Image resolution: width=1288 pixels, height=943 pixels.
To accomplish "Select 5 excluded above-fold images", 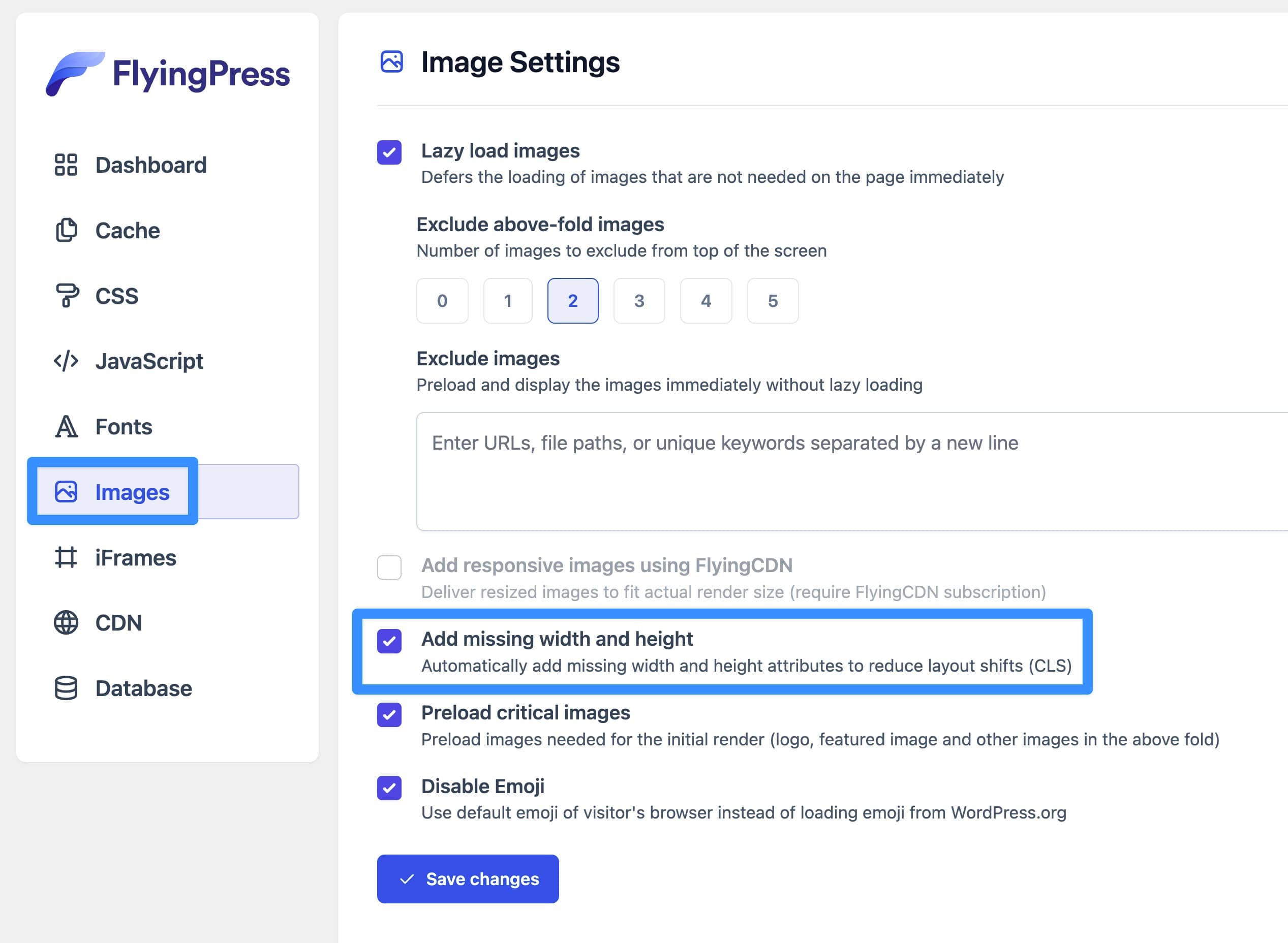I will (x=773, y=301).
